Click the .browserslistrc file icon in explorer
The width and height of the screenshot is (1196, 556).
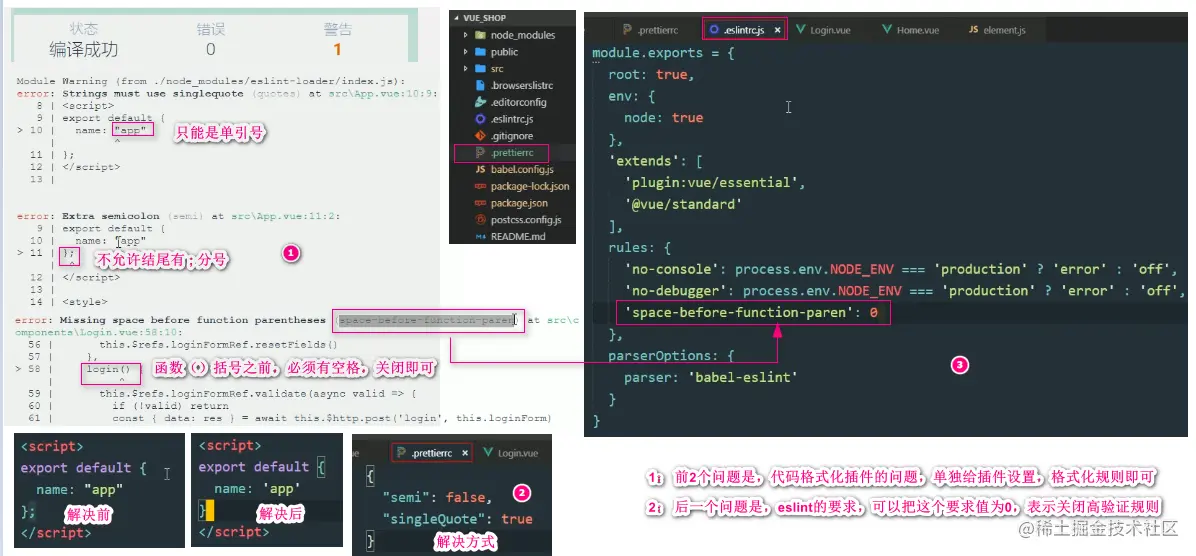pos(480,85)
